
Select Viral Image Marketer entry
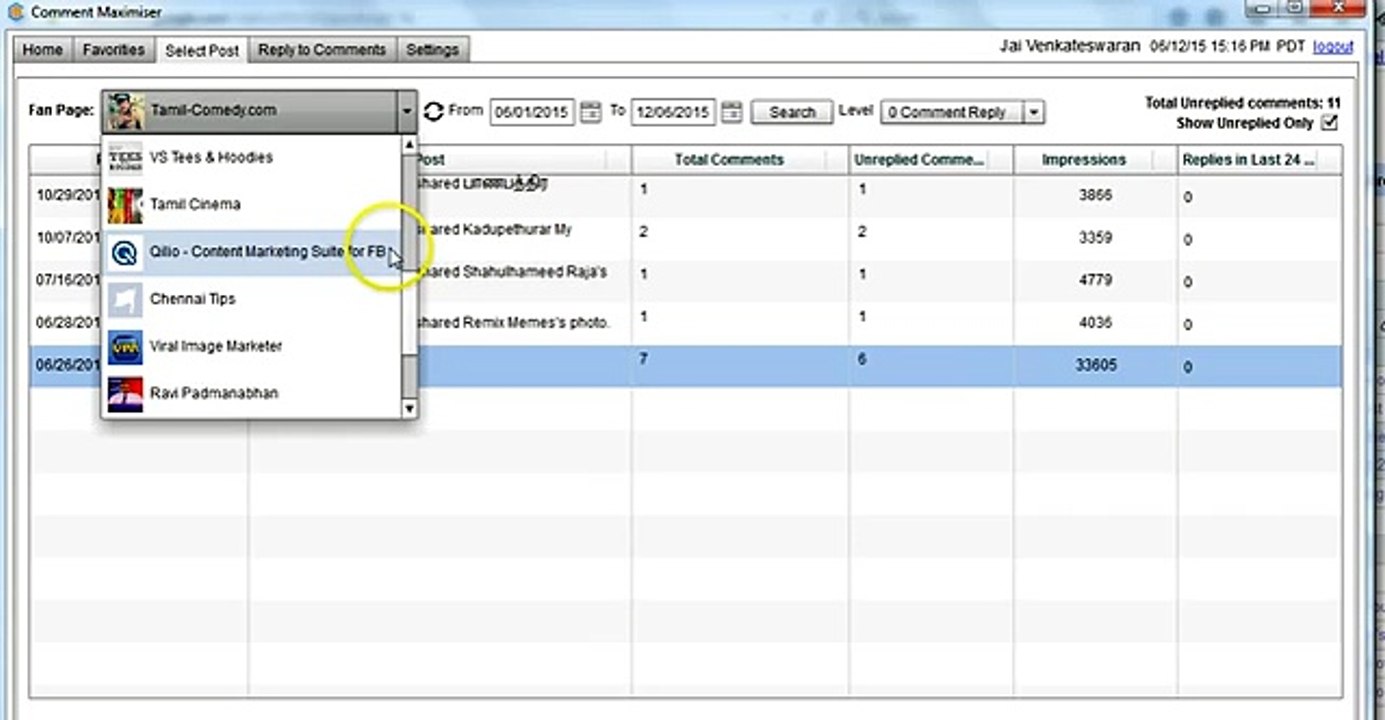click(251, 346)
